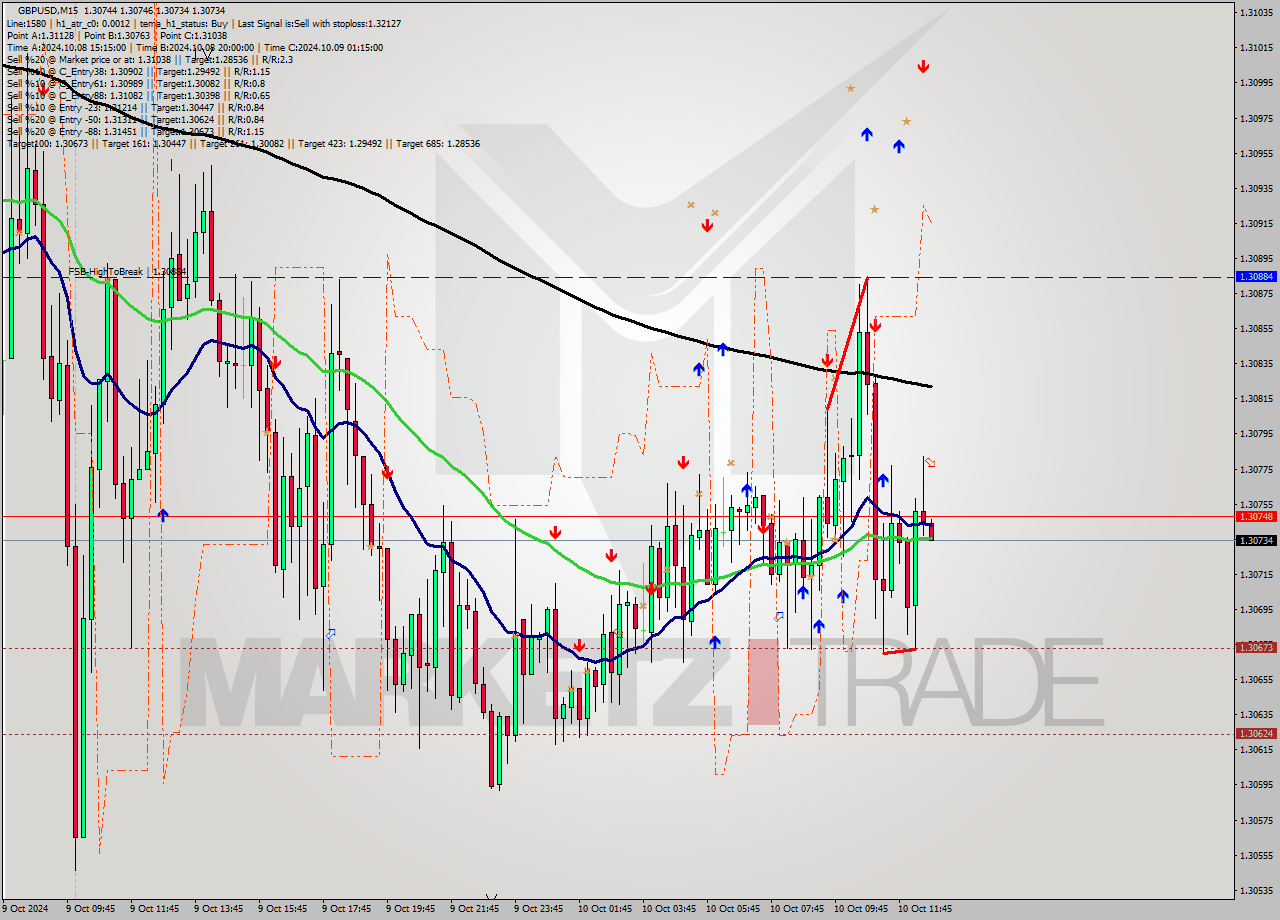
Task: Click the 1.30535 price axis label
Action: [1256, 890]
